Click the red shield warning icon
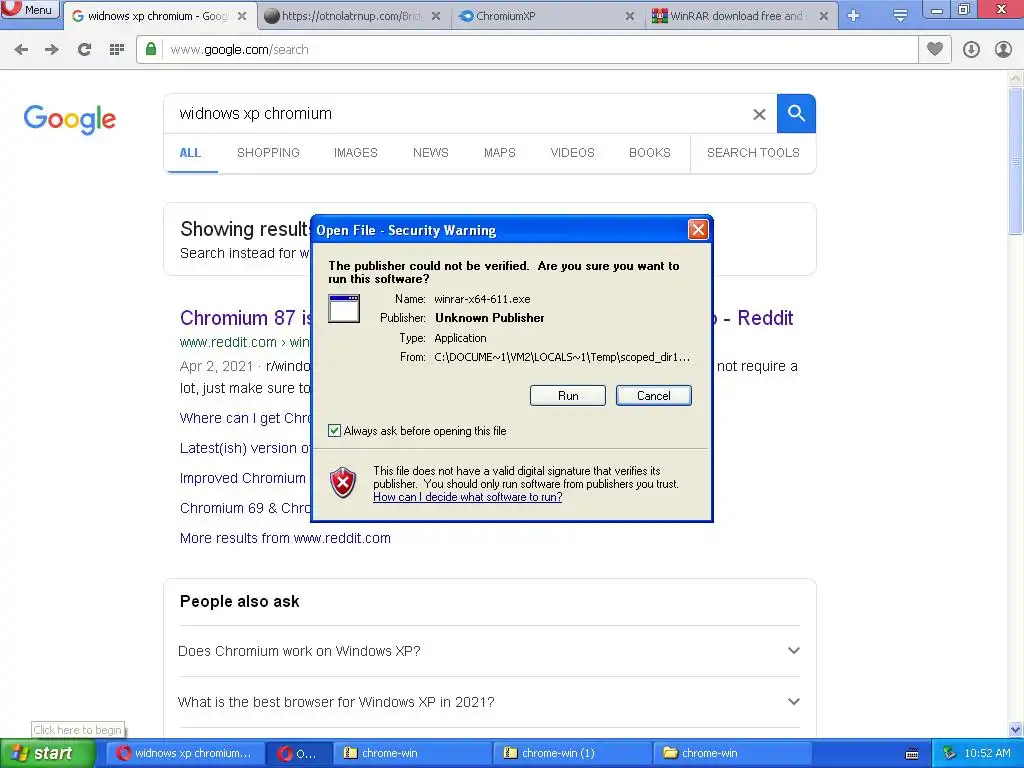This screenshot has height=768, width=1024. (x=343, y=483)
